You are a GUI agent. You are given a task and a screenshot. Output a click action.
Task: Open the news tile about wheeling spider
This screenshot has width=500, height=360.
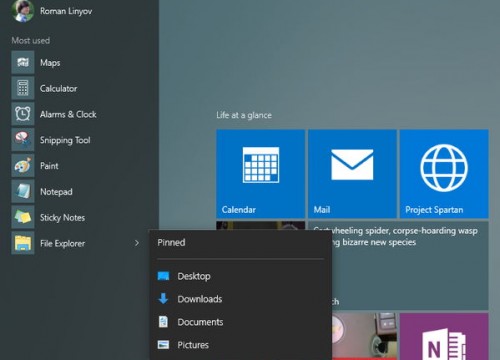pyautogui.click(x=410, y=266)
